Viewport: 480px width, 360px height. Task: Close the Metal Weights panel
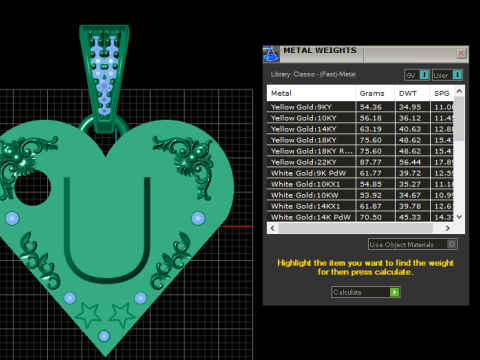point(461,53)
